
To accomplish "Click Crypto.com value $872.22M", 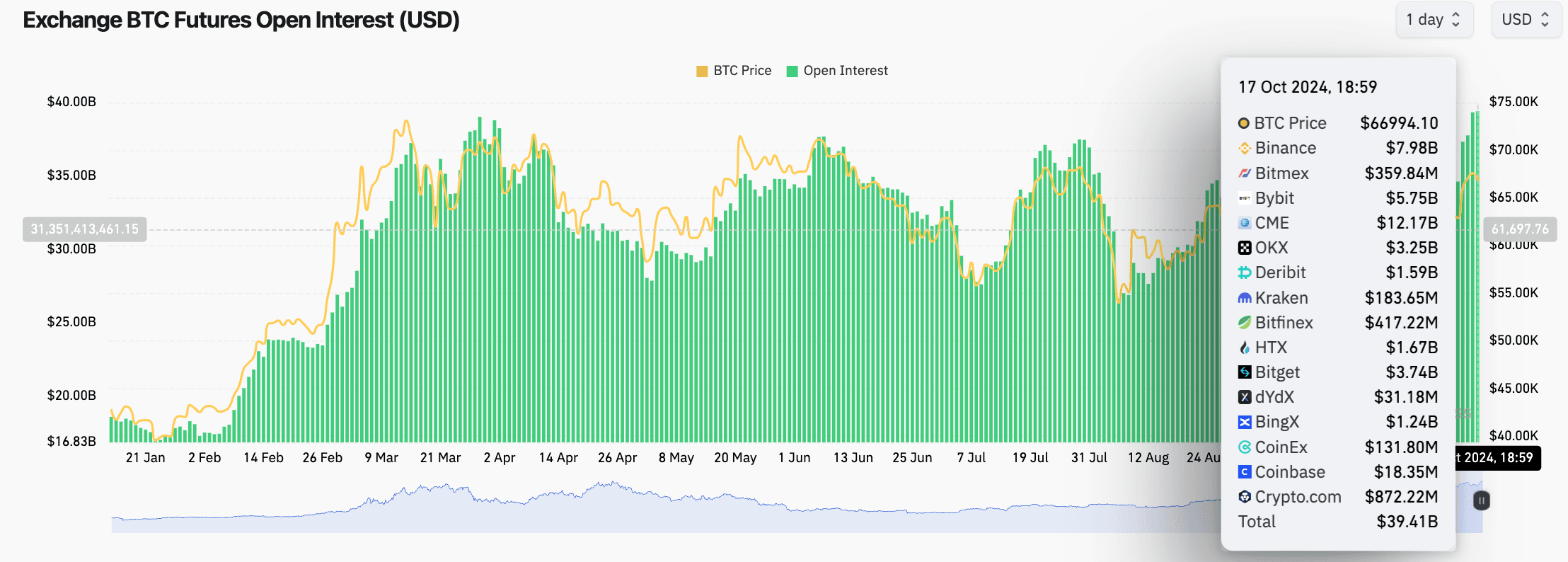I will 1401,497.
